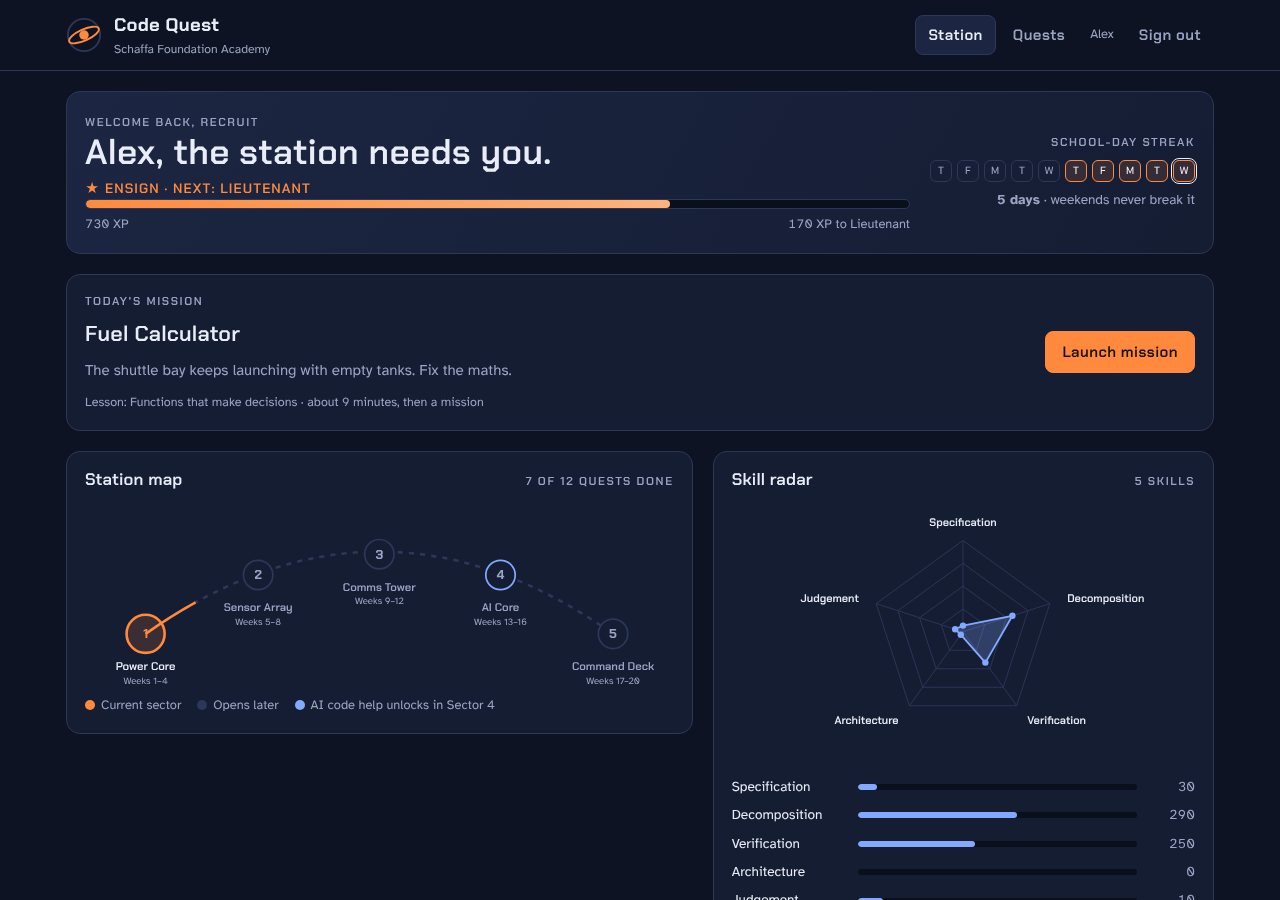Click the Judgement label on radar chart
This screenshot has height=900, width=1280.
[x=830, y=598]
